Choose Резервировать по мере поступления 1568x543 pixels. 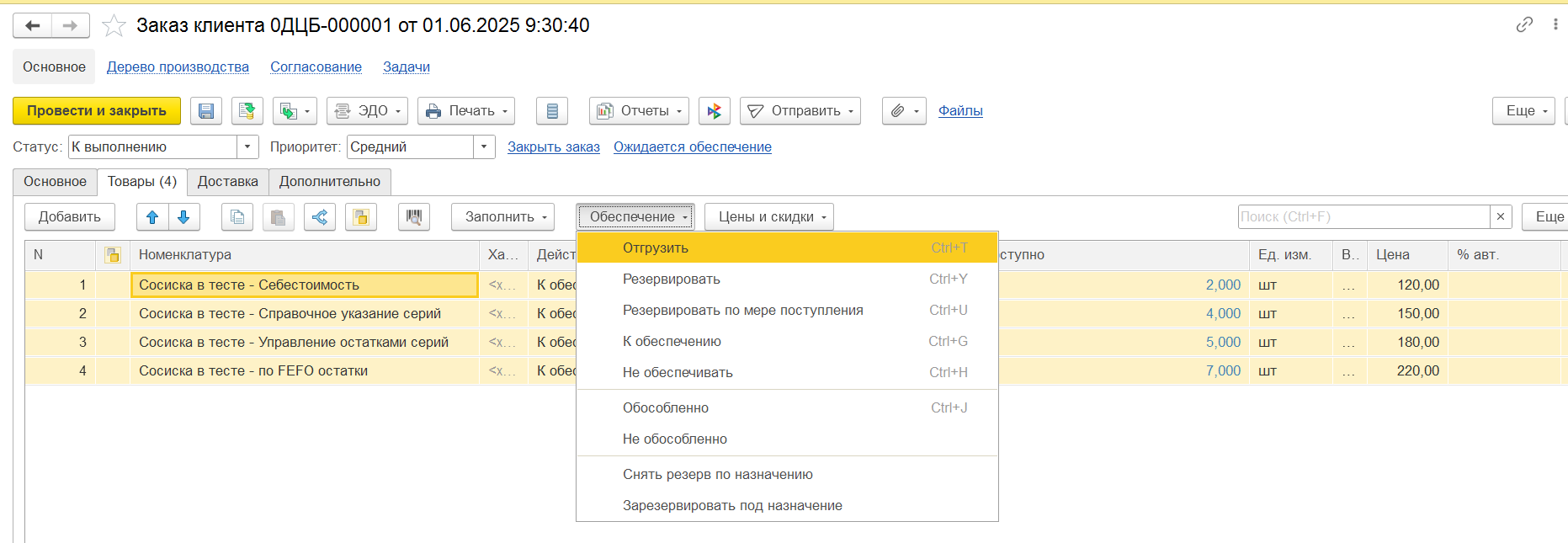(742, 311)
